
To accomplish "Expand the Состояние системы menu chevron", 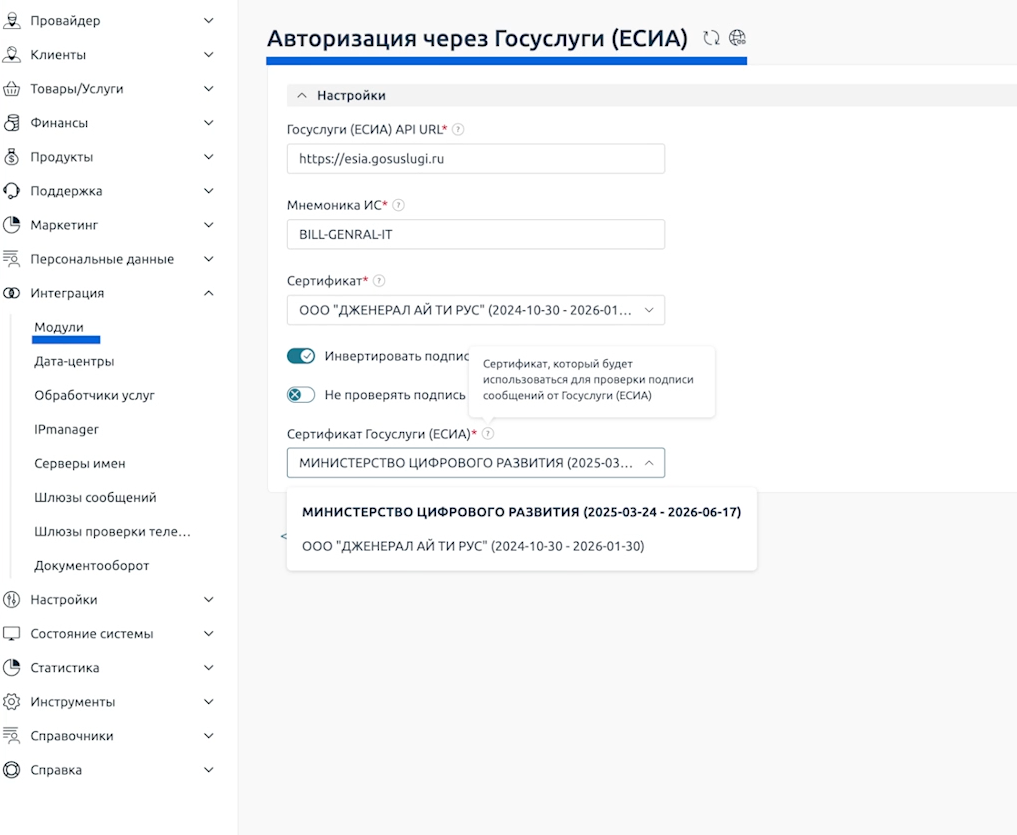I will click(x=209, y=634).
